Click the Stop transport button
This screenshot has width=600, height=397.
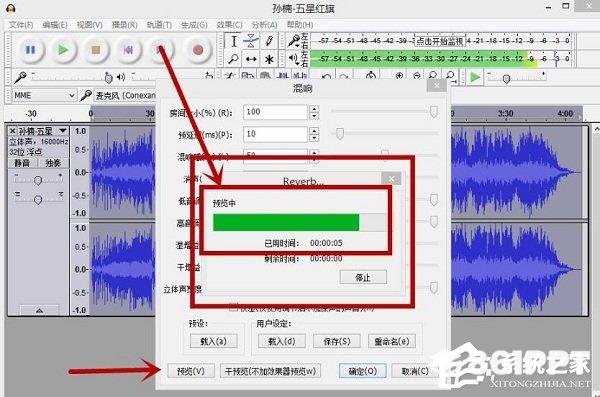96,50
